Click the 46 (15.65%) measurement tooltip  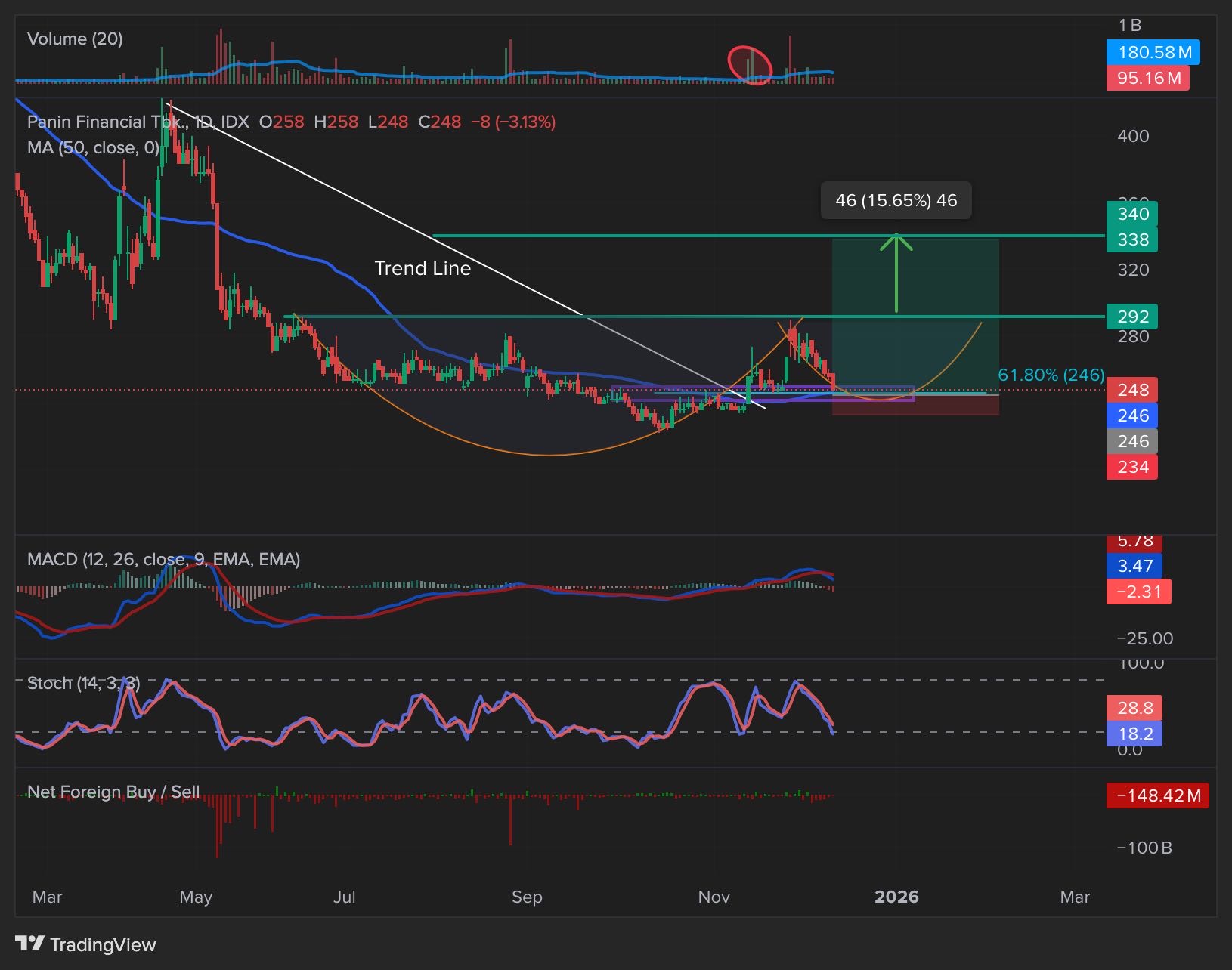896,201
